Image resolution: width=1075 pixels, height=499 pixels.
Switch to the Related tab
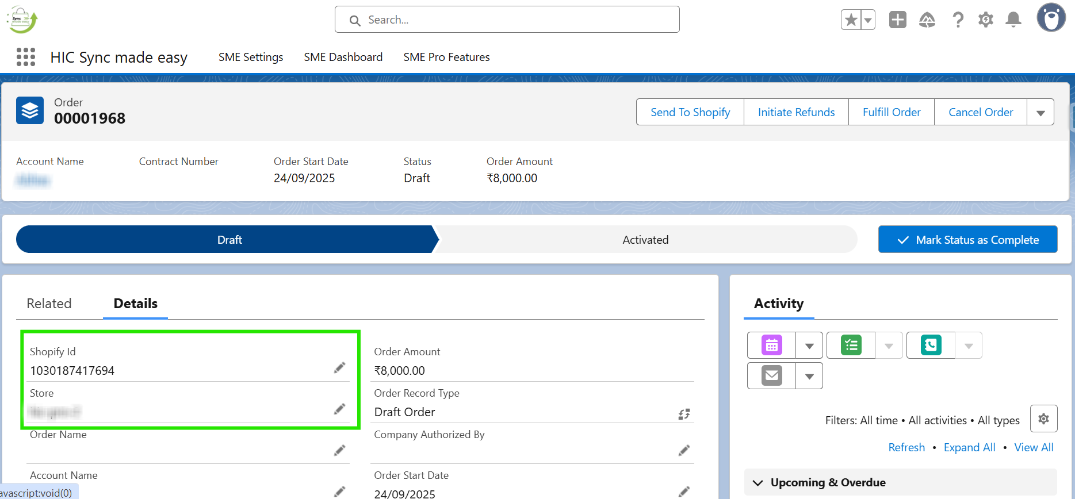pos(49,304)
